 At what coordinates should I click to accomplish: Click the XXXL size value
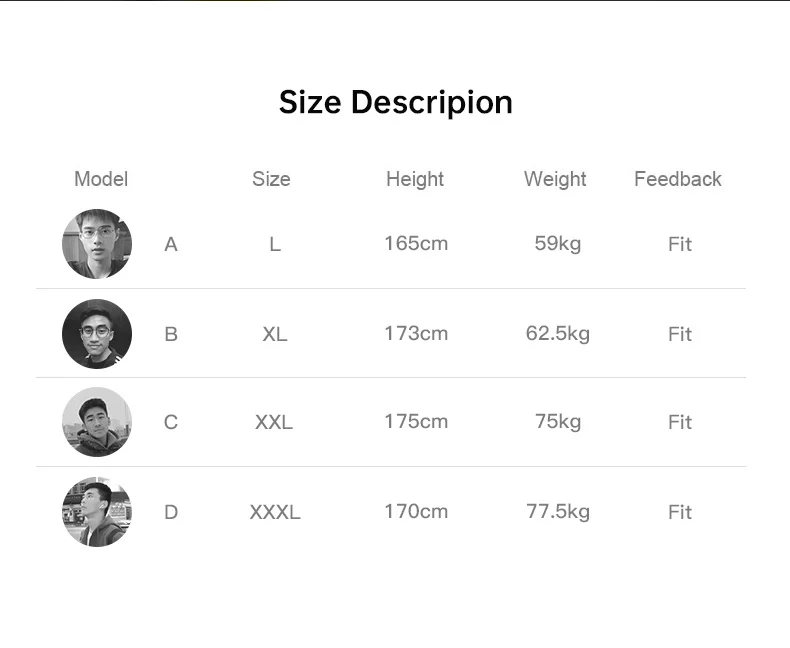[x=275, y=512]
